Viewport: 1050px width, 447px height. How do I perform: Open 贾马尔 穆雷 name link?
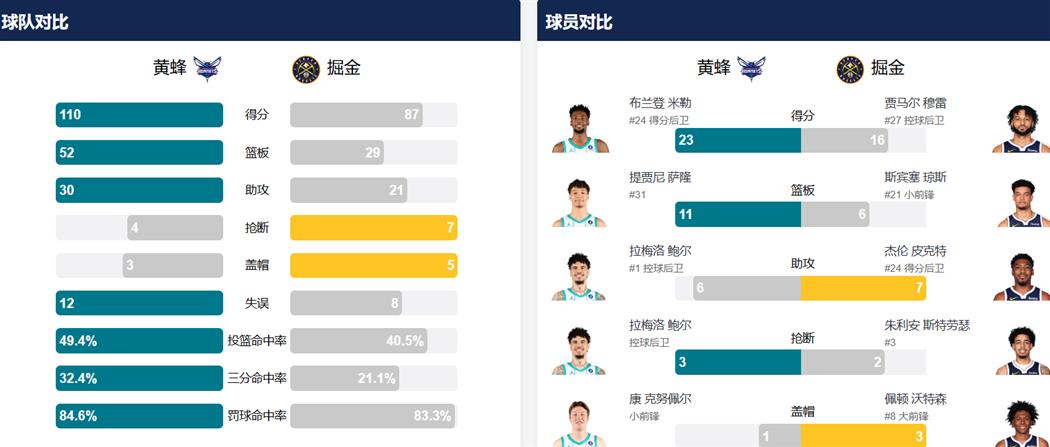(915, 103)
